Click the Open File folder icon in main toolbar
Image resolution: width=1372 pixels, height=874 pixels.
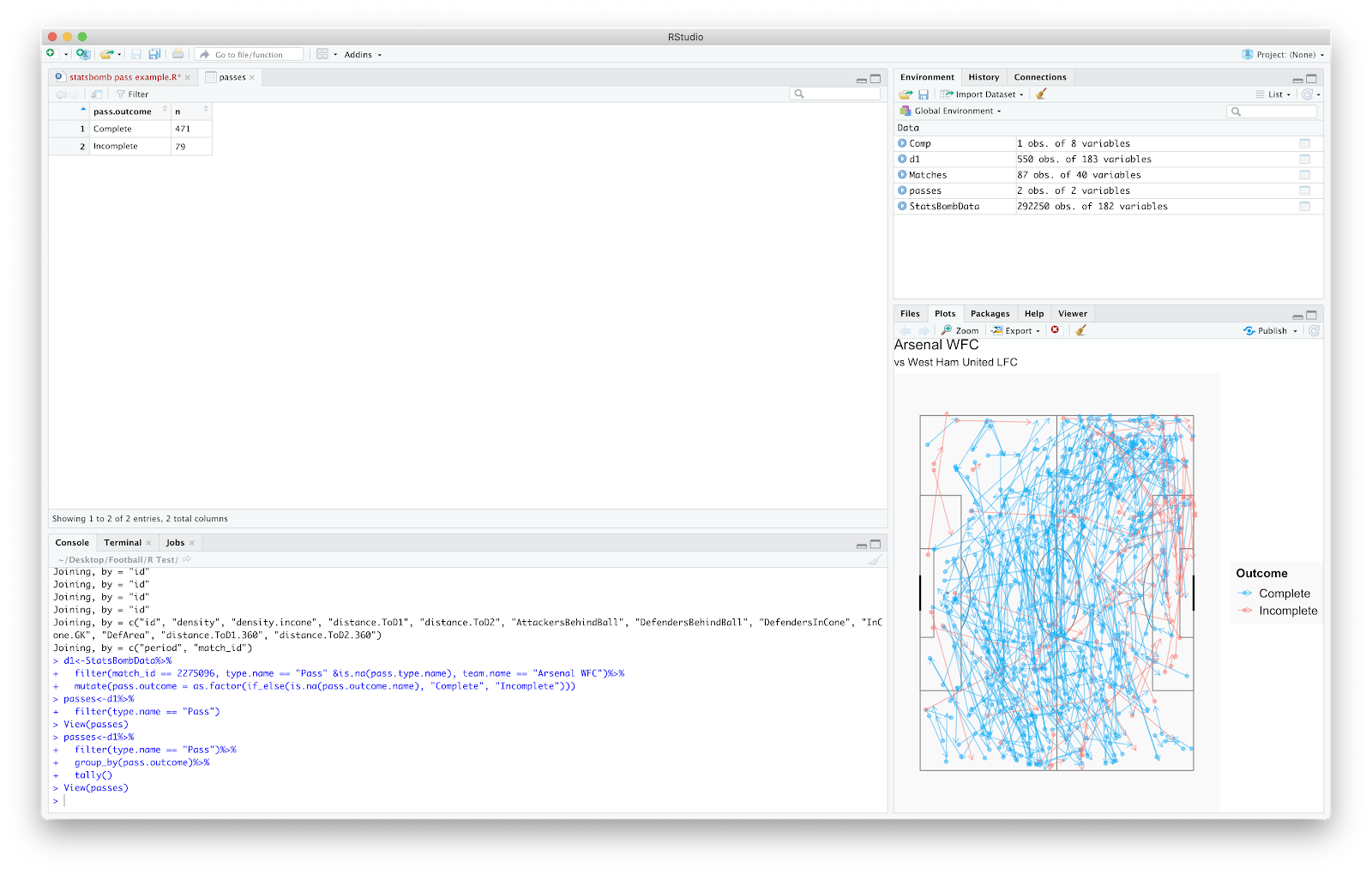coord(106,54)
